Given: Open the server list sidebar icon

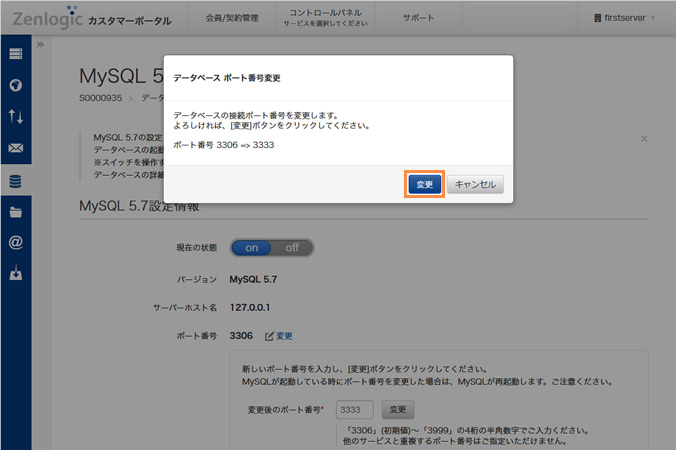Looking at the screenshot, I should (x=16, y=54).
